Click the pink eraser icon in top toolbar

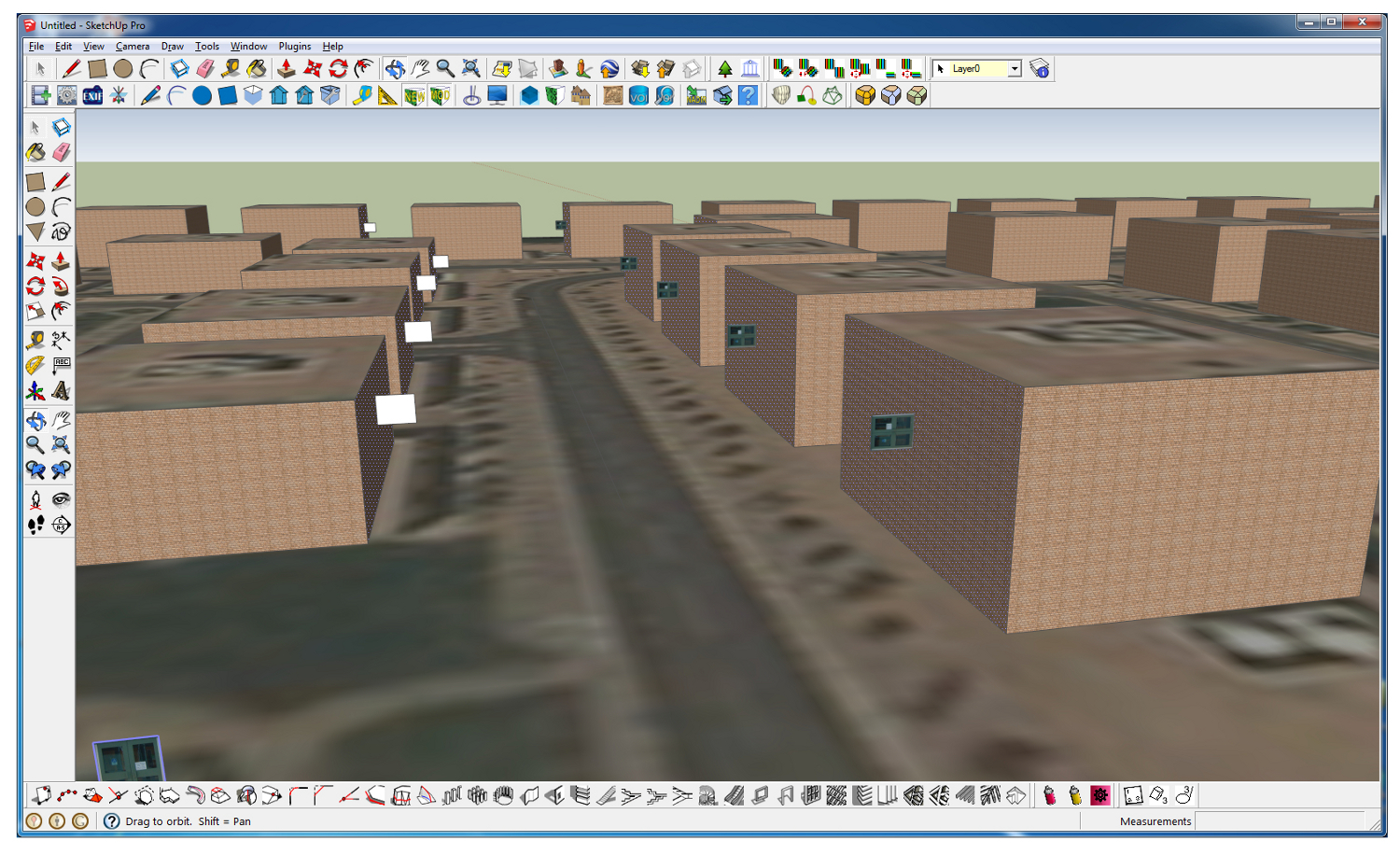pos(205,69)
